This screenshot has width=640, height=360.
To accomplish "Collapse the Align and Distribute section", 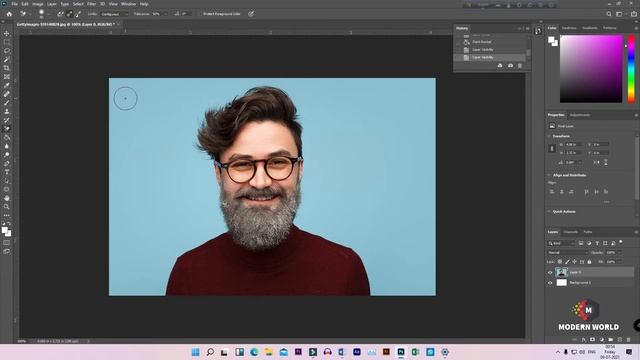I will click(549, 175).
